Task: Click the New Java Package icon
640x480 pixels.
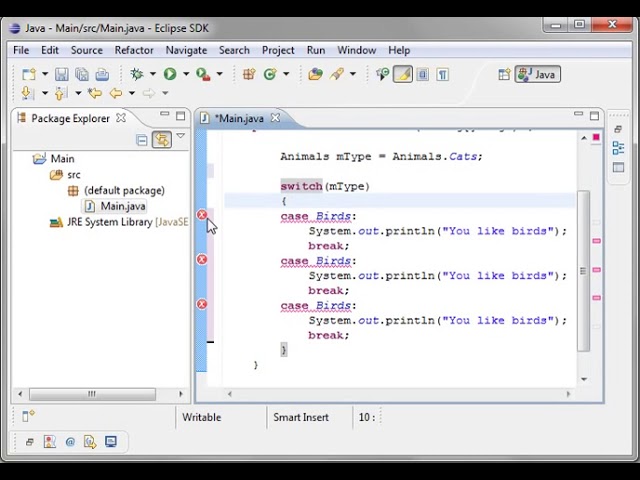Action: (249, 74)
